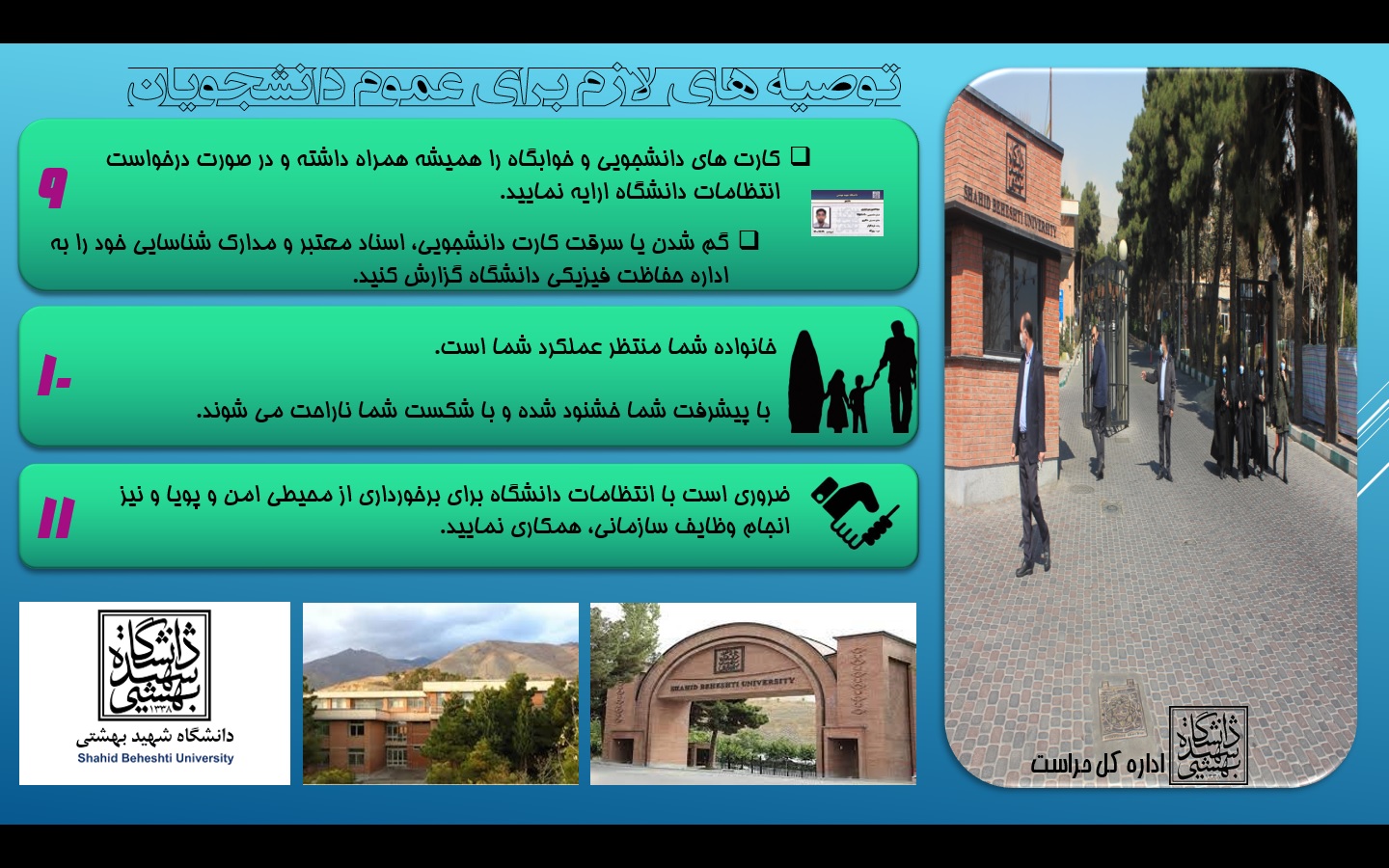Click the text اداره حفاظت فیزیکی دانشگاه گزارش کنید
Screen dimensions: 1389x868
tap(540, 276)
